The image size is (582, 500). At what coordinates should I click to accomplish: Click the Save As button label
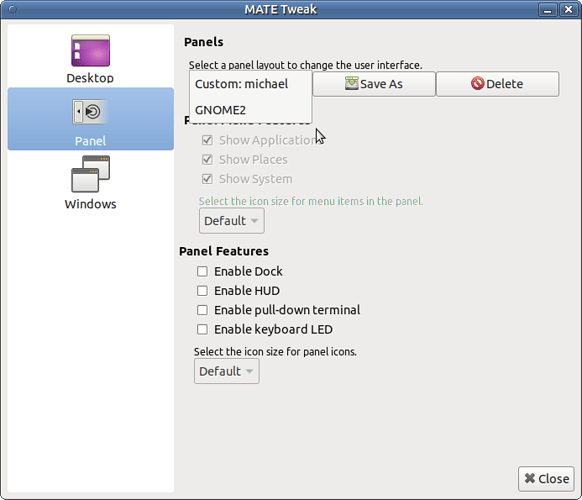pyautogui.click(x=381, y=84)
